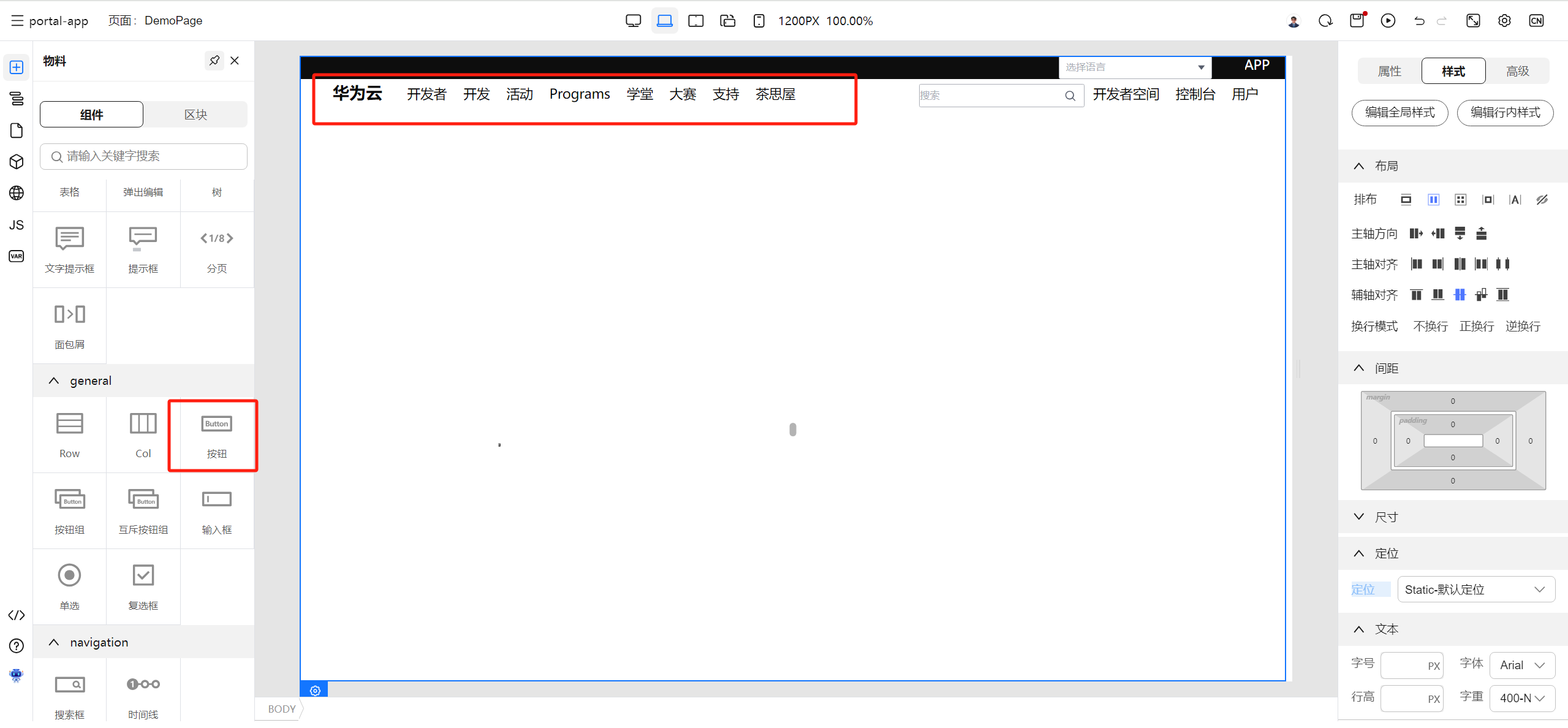Switch to the 区块 tab

pyautogui.click(x=195, y=115)
